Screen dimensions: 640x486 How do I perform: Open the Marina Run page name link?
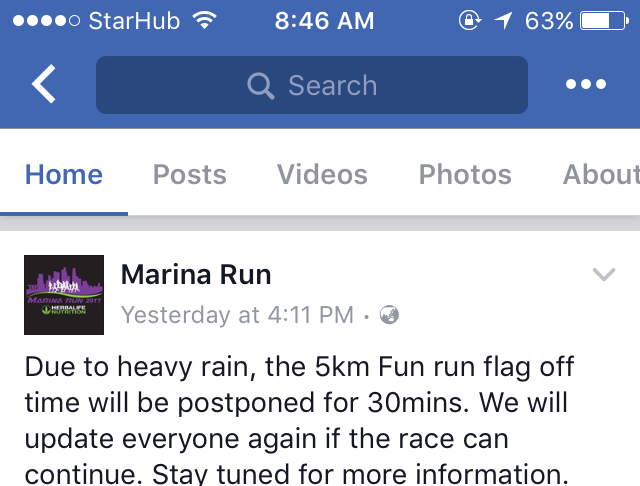(196, 275)
